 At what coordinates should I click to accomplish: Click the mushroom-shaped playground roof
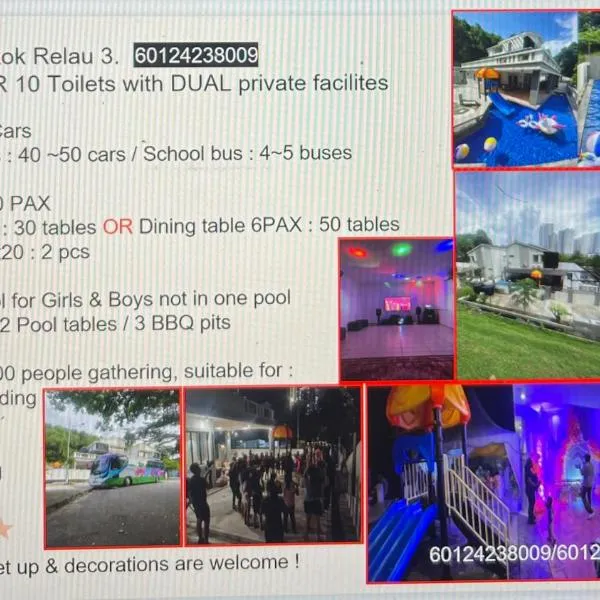[x=428, y=406]
